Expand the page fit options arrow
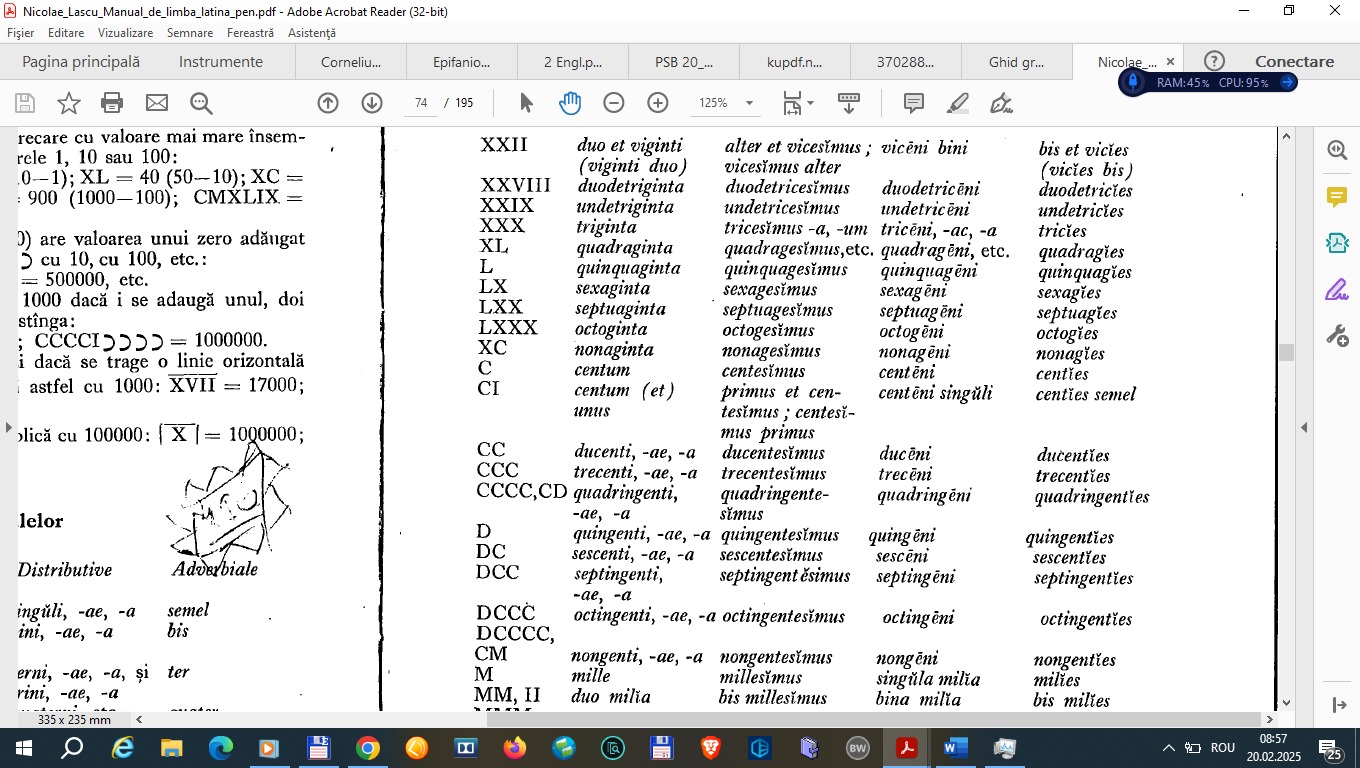This screenshot has height=768, width=1360. tap(811, 103)
